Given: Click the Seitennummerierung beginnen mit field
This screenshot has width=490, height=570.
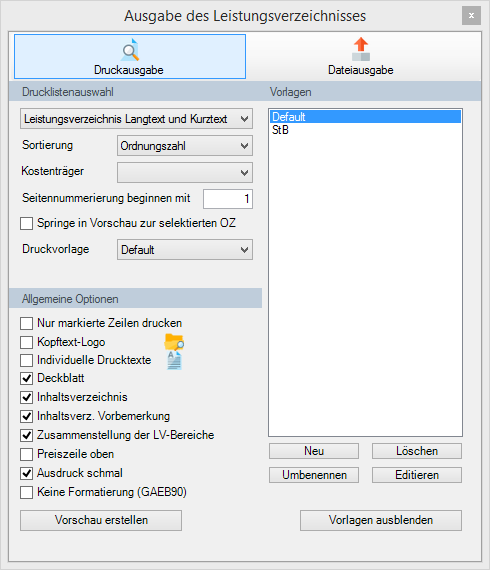Looking at the screenshot, I should click(228, 199).
